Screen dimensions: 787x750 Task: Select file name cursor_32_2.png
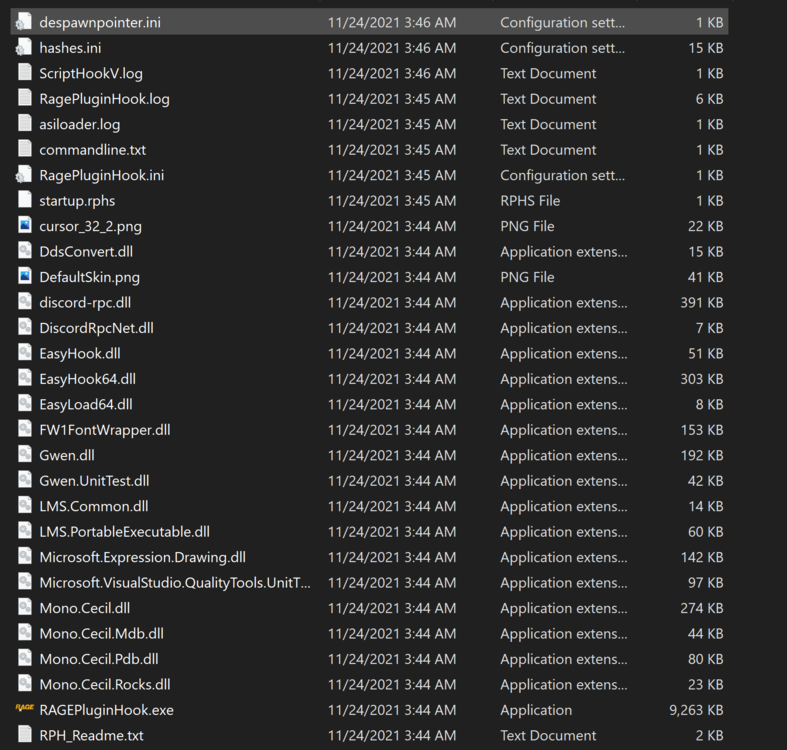click(x=90, y=226)
